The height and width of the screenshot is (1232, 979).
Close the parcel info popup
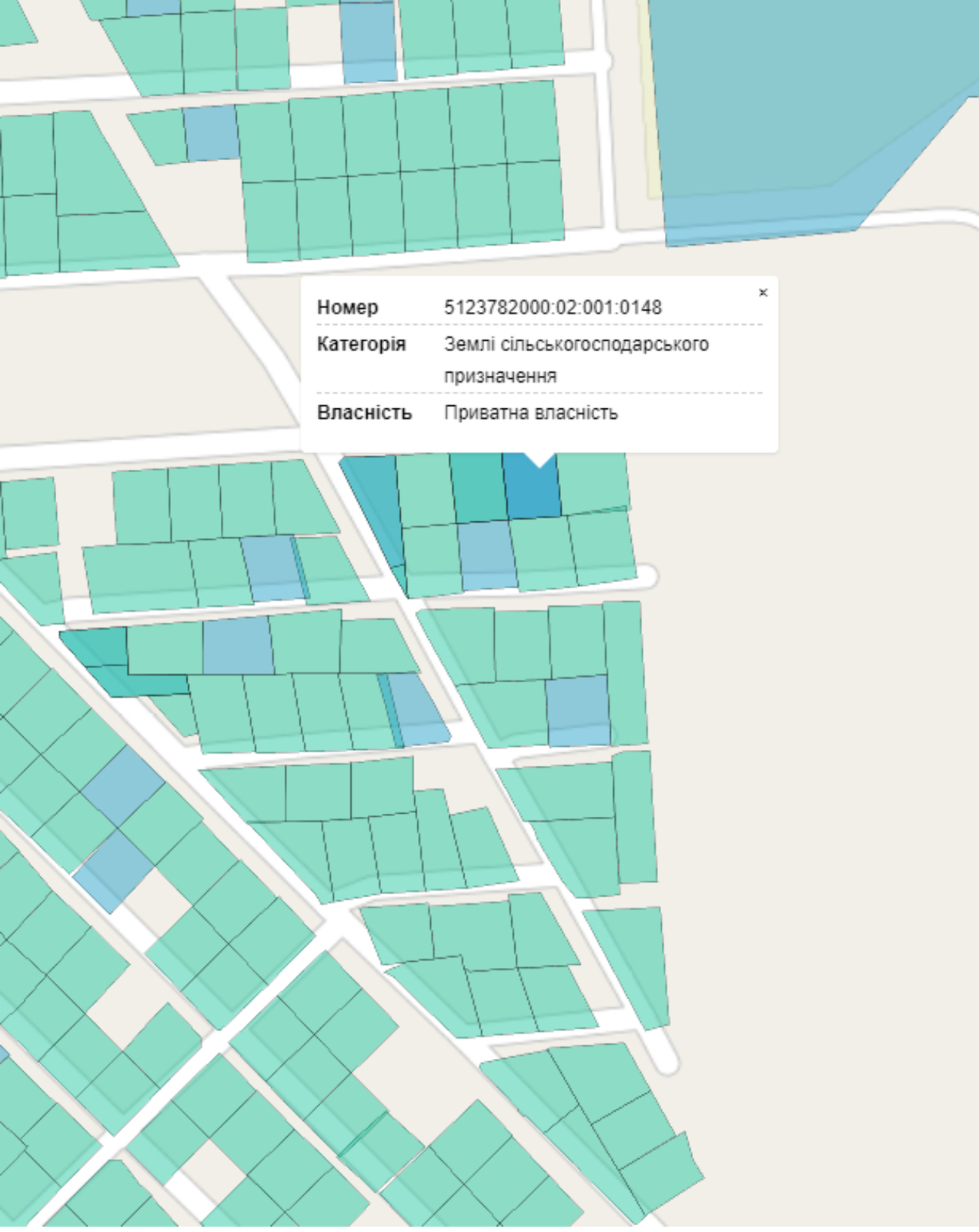click(x=763, y=293)
